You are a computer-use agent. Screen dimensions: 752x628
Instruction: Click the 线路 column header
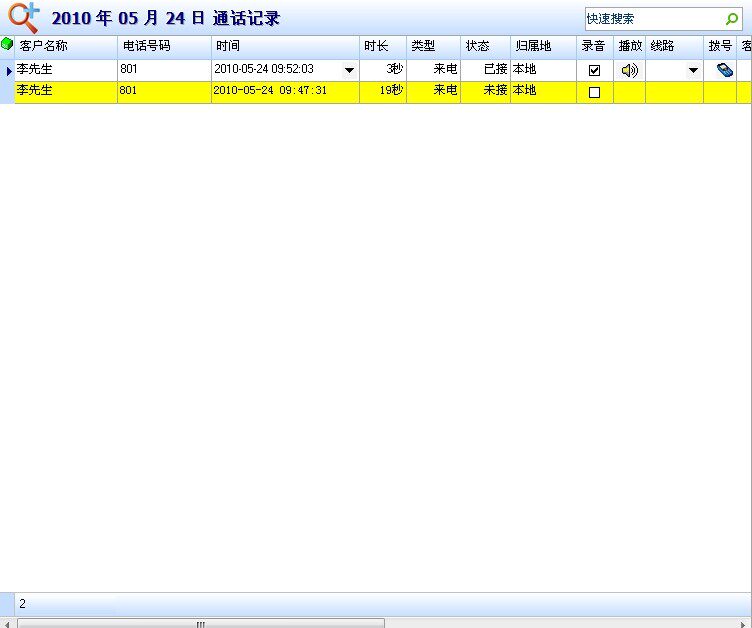674,47
